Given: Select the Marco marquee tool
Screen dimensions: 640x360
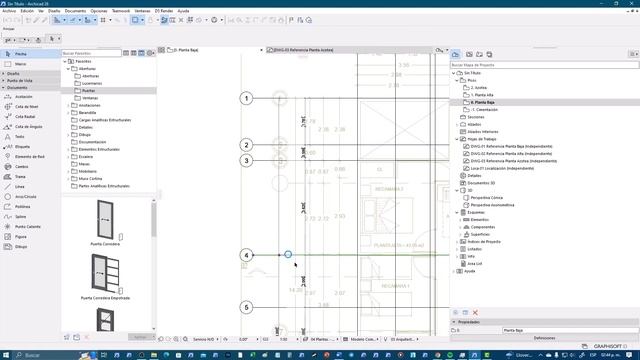Looking at the screenshot, I should pyautogui.click(x=30, y=64).
